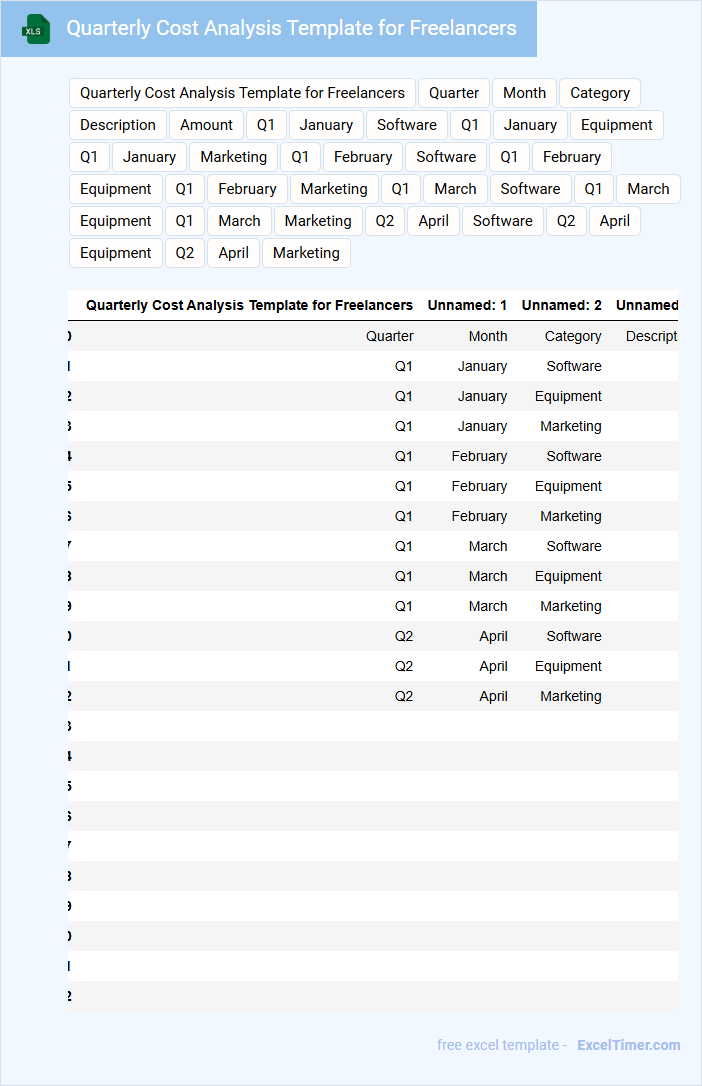Click 'Equipment' in the Q1 February table row
Screen dimensions: 702x1086
click(x=568, y=486)
